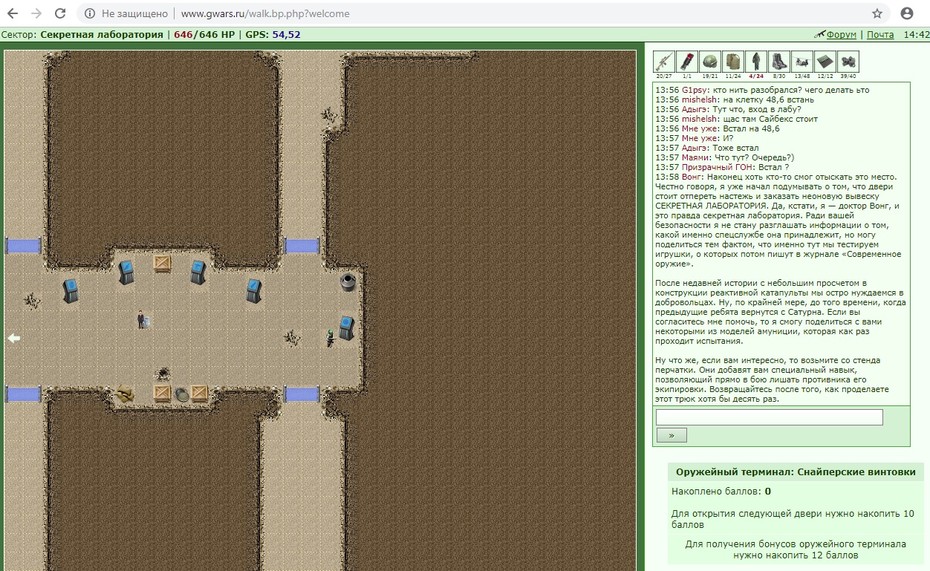Click the 646/646 HP indicator
This screenshot has width=930, height=571.
click(205, 34)
